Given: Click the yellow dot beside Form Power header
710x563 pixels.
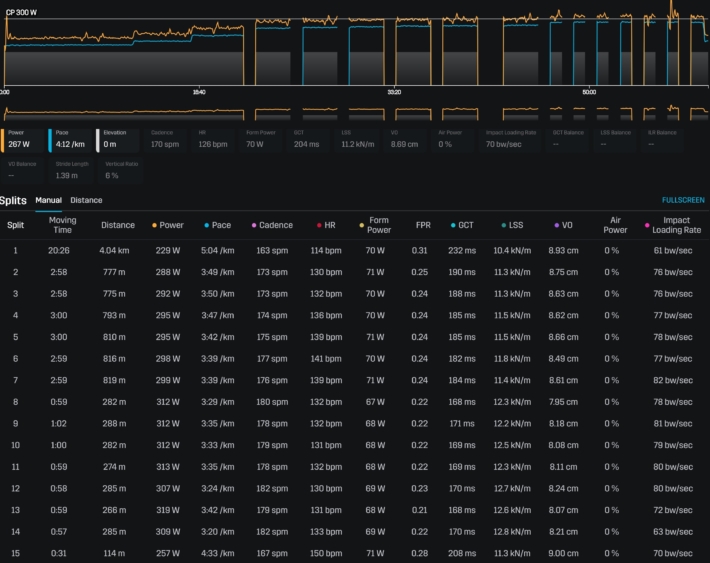Looking at the screenshot, I should 360,225.
